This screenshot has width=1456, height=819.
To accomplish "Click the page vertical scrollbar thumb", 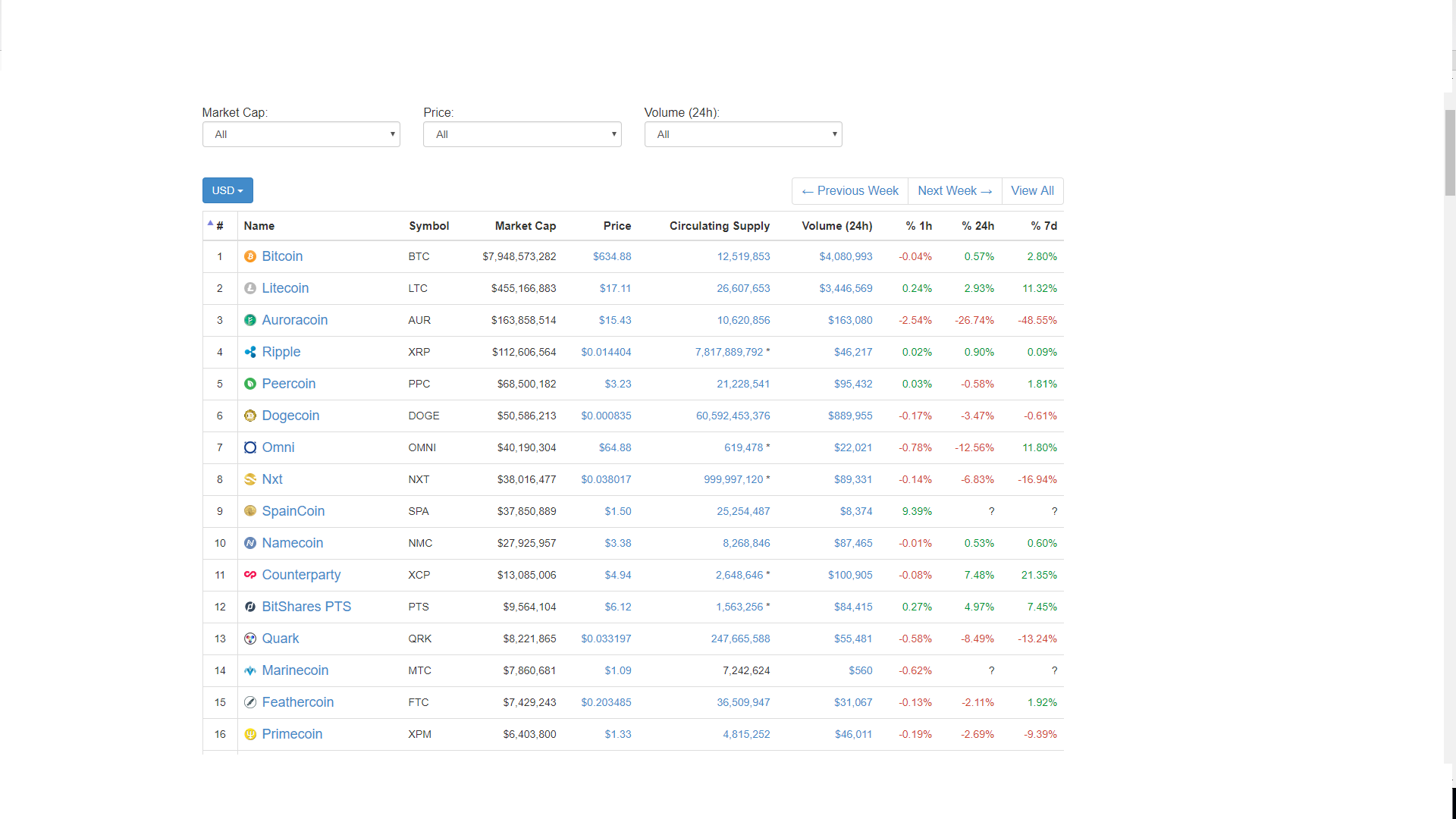I will coord(1450,152).
